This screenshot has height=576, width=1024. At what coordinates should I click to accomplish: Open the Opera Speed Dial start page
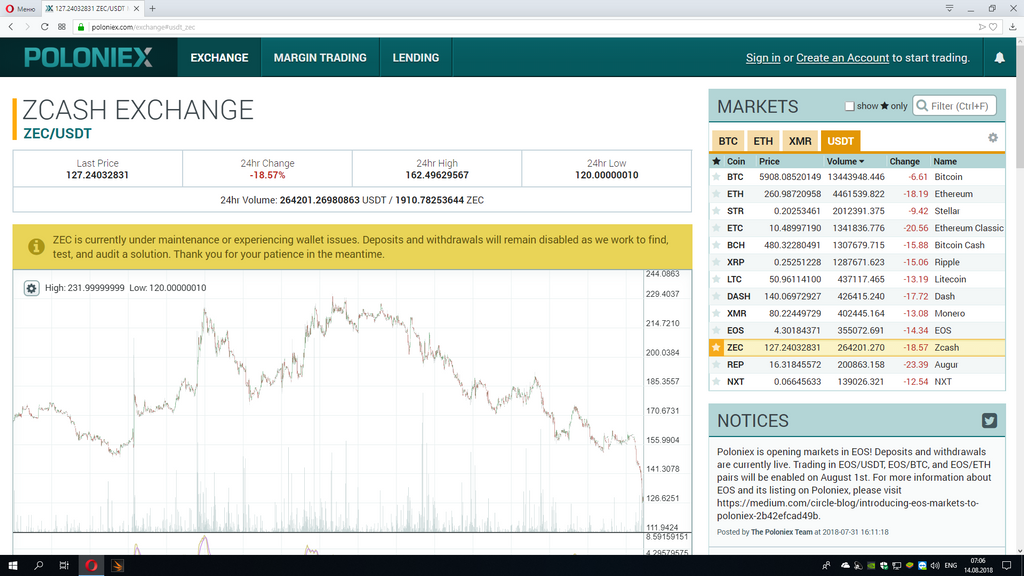61,27
